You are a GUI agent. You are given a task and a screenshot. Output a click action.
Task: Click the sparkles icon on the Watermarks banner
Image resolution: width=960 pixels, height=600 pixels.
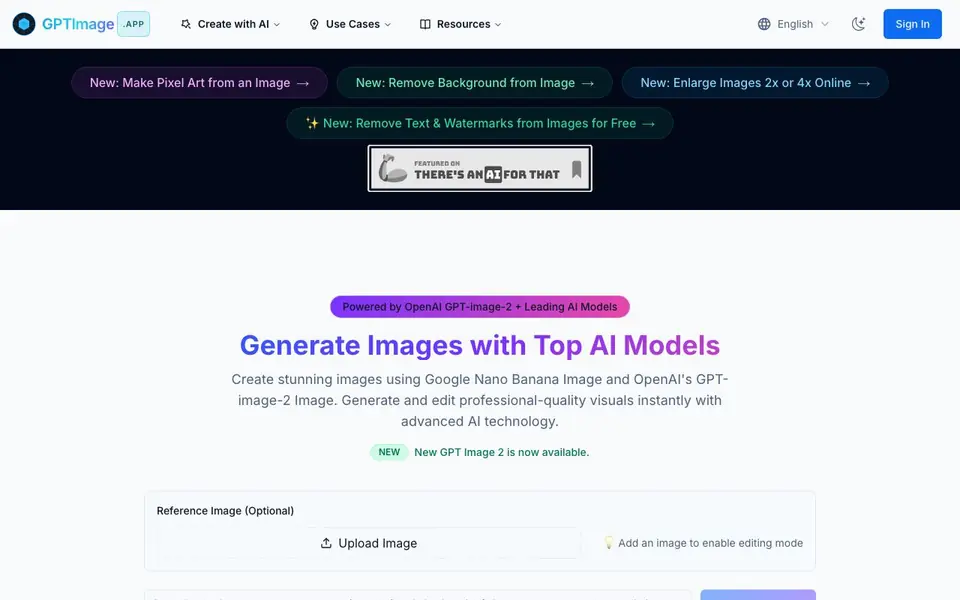click(x=312, y=123)
